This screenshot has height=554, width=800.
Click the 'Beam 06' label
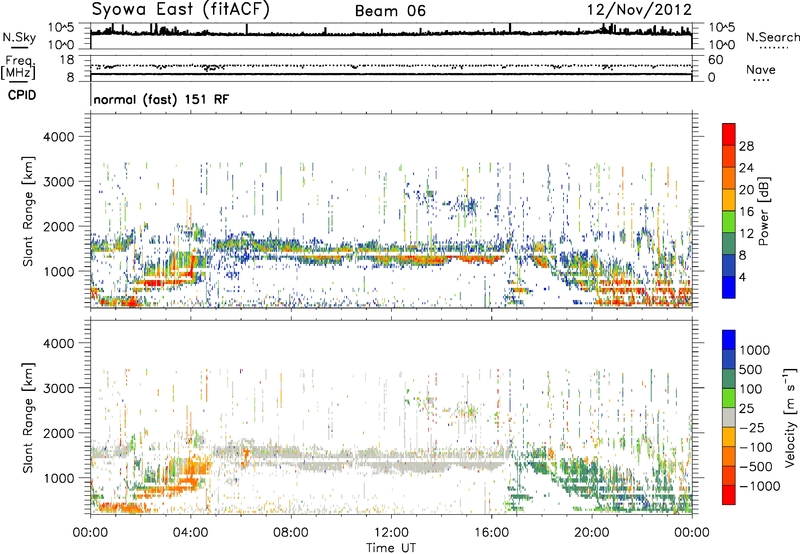(x=390, y=11)
